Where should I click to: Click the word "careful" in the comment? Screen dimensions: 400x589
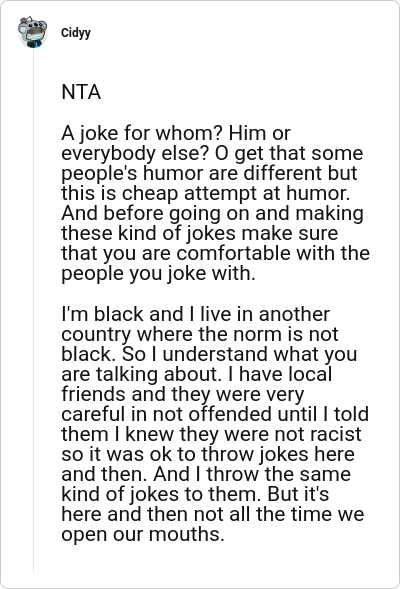pos(94,414)
